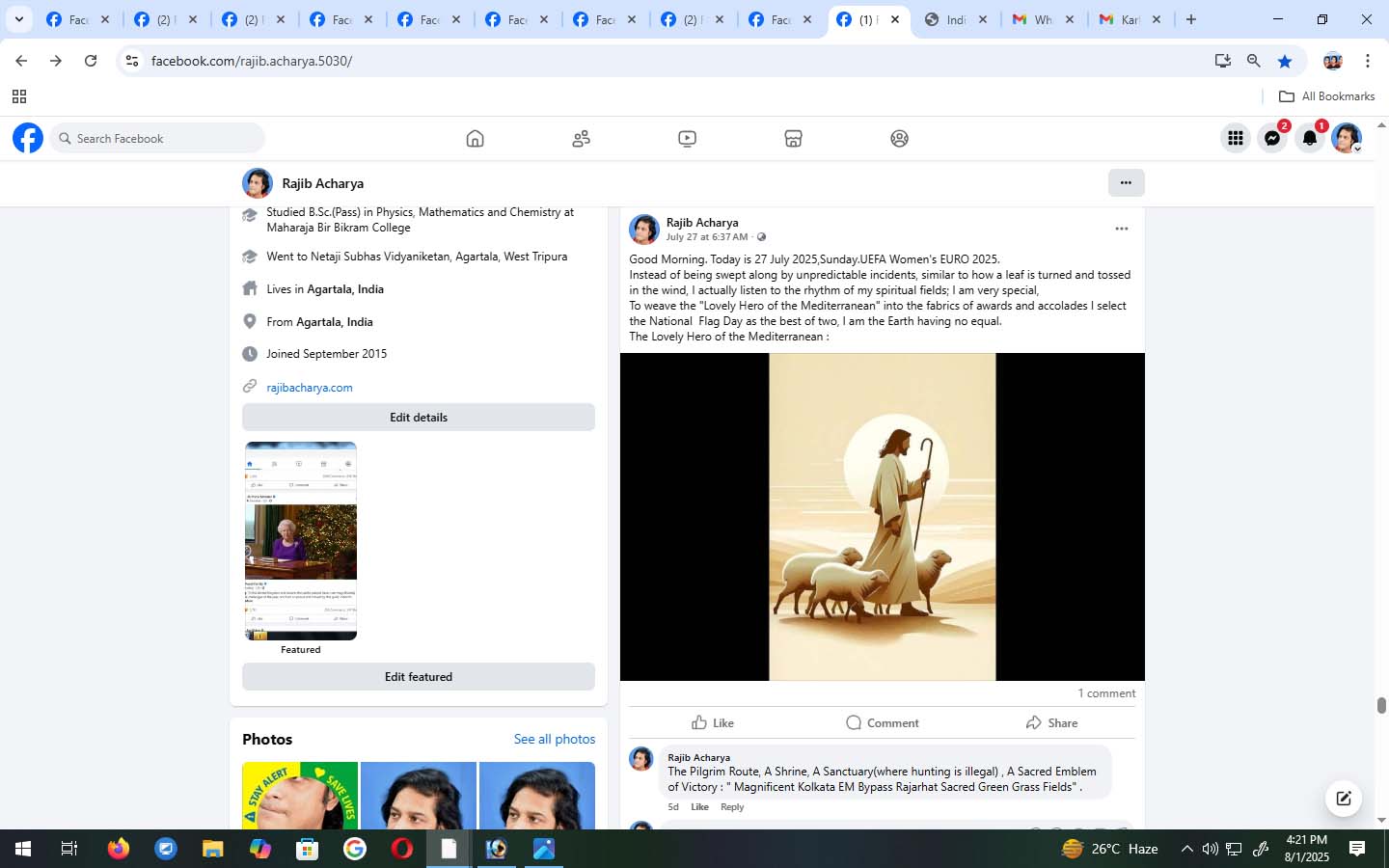Close the active Facebook tab
The image size is (1389, 868).
[x=895, y=19]
